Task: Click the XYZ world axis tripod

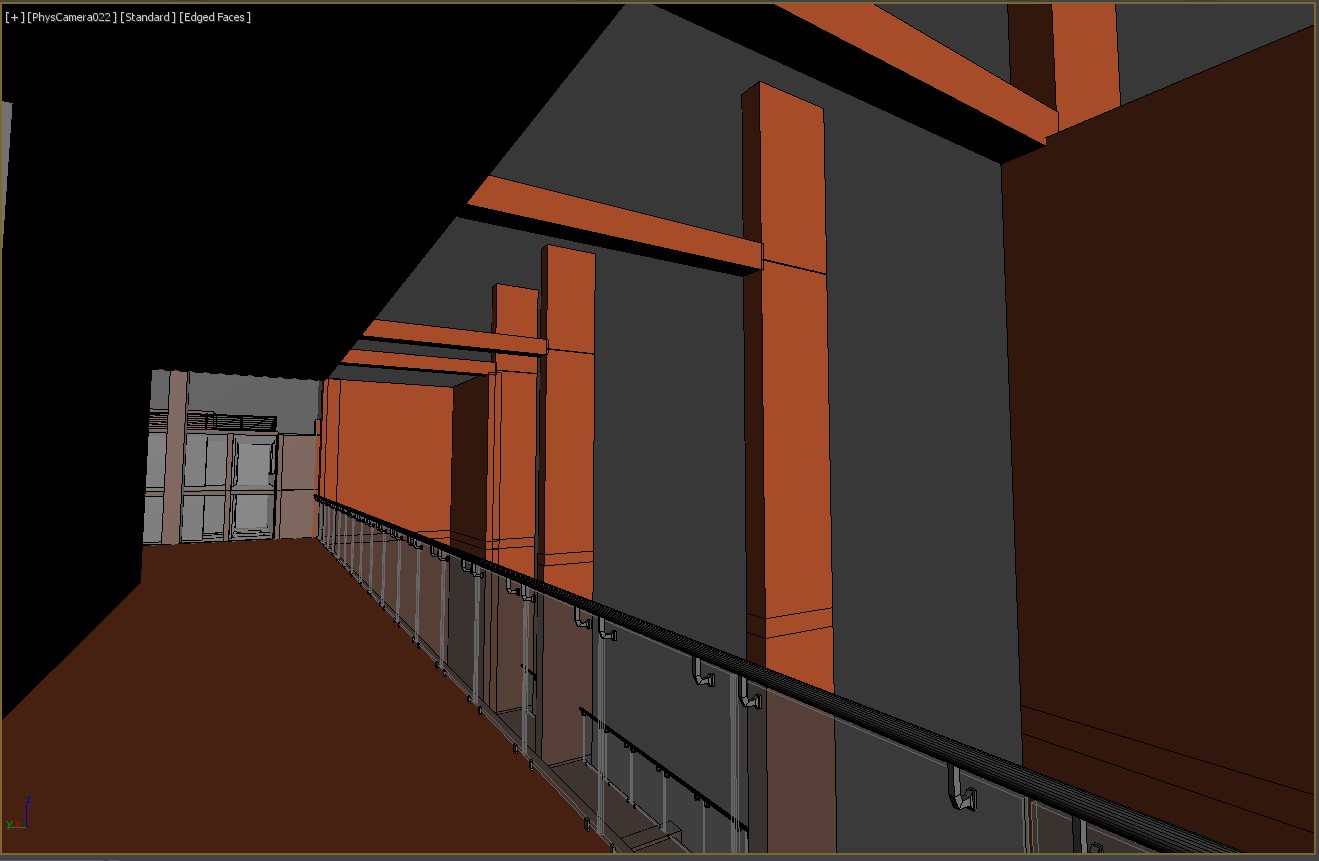Action: [x=18, y=815]
